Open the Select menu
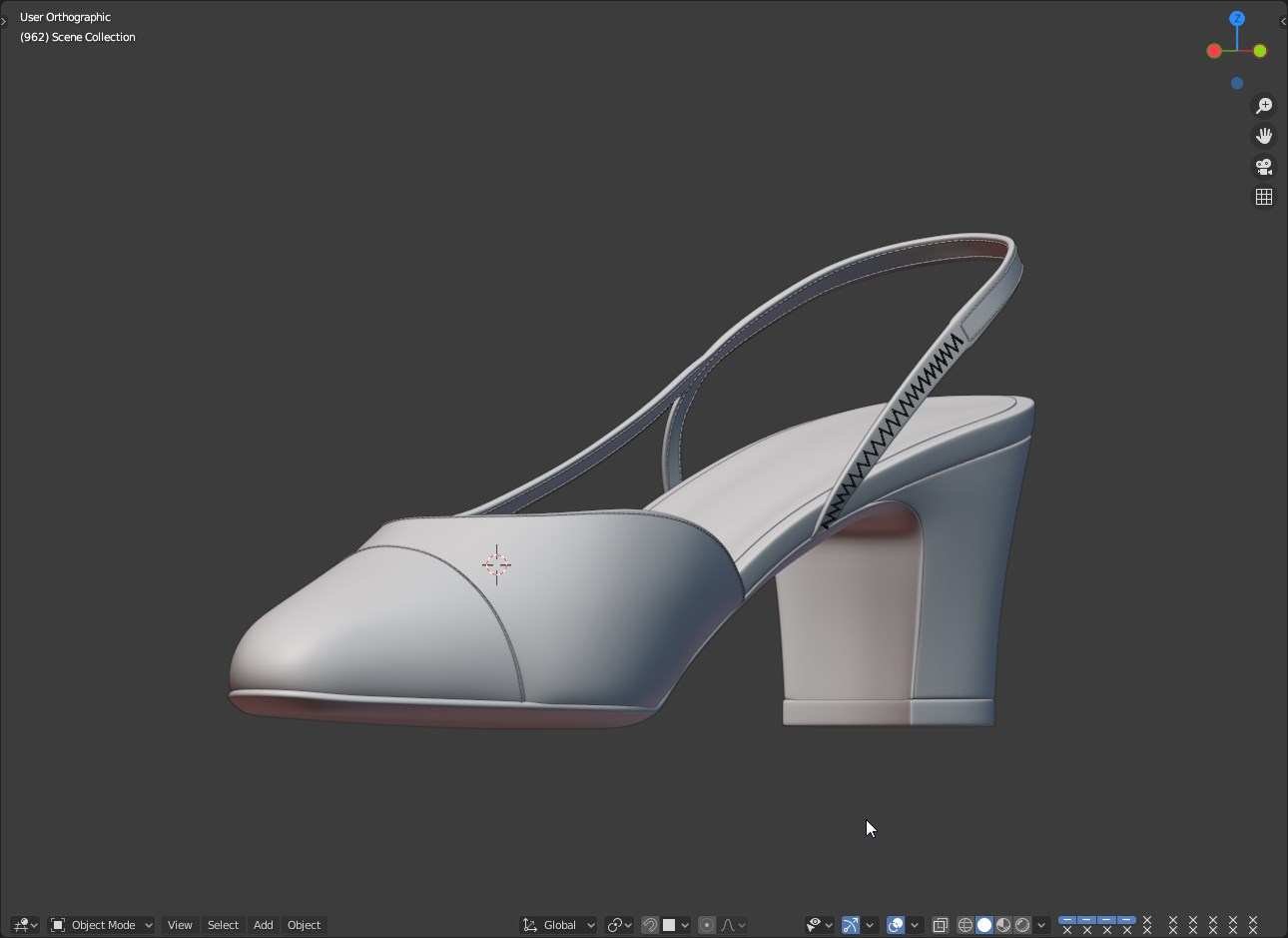Screen dimensions: 1288x938 (x=223, y=925)
